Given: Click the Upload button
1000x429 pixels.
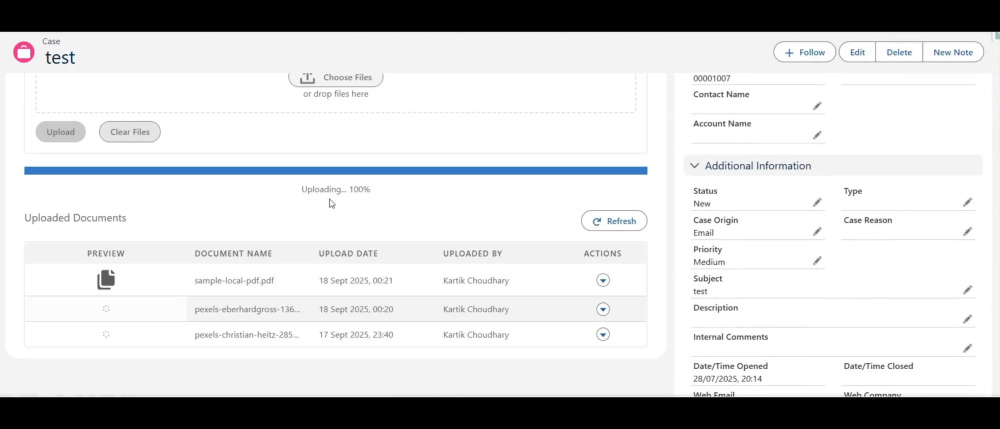Looking at the screenshot, I should click(61, 132).
